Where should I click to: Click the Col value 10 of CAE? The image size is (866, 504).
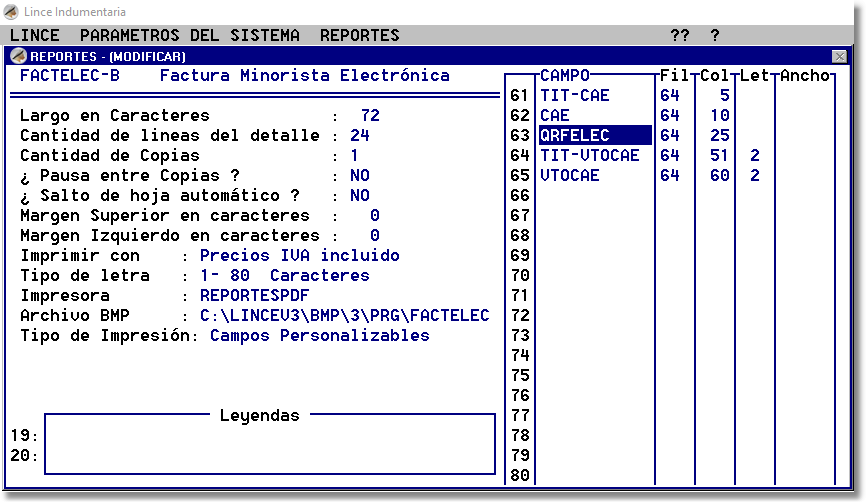tap(720, 115)
